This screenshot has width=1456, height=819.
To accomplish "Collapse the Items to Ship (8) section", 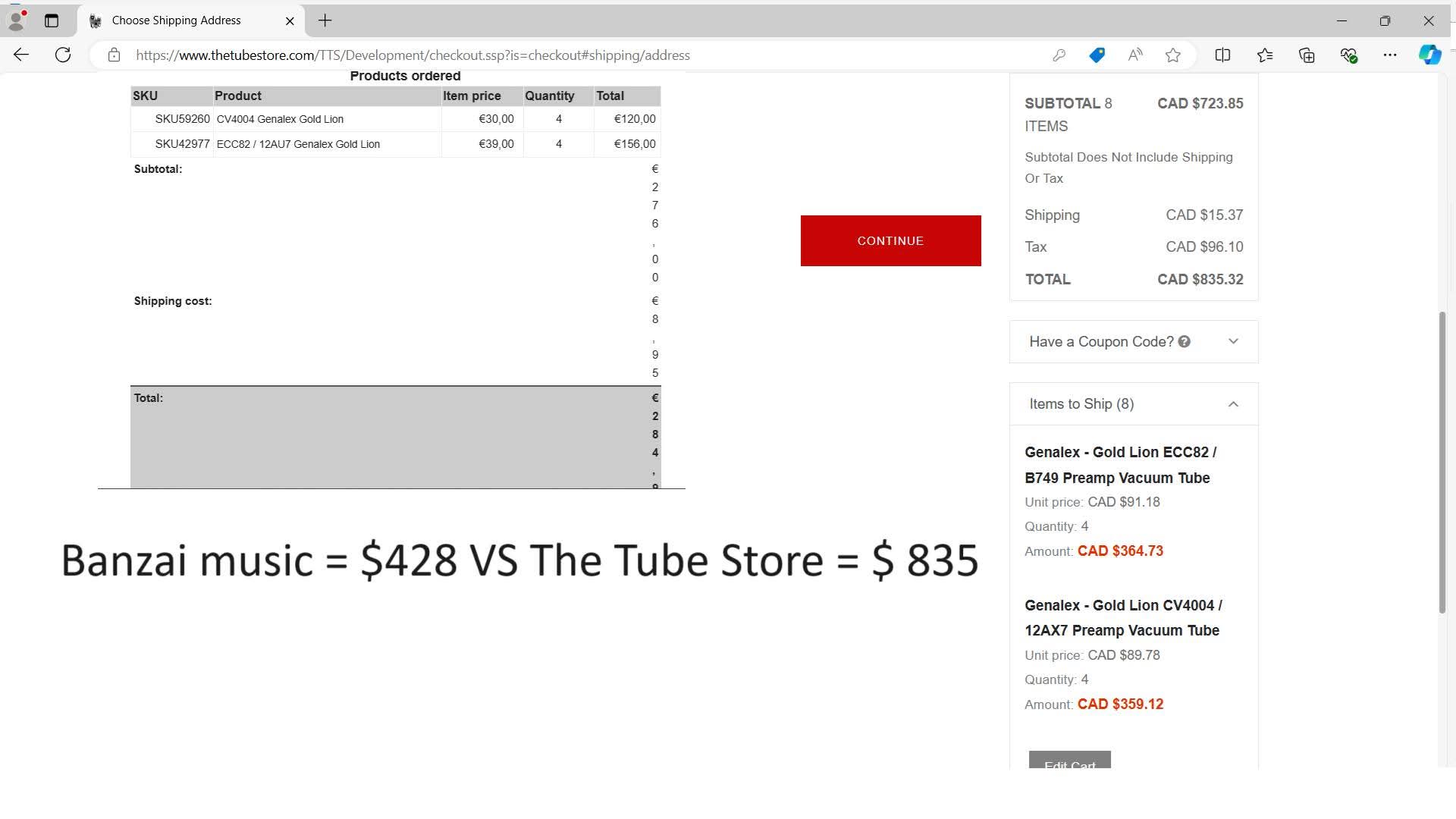I will point(1134,404).
